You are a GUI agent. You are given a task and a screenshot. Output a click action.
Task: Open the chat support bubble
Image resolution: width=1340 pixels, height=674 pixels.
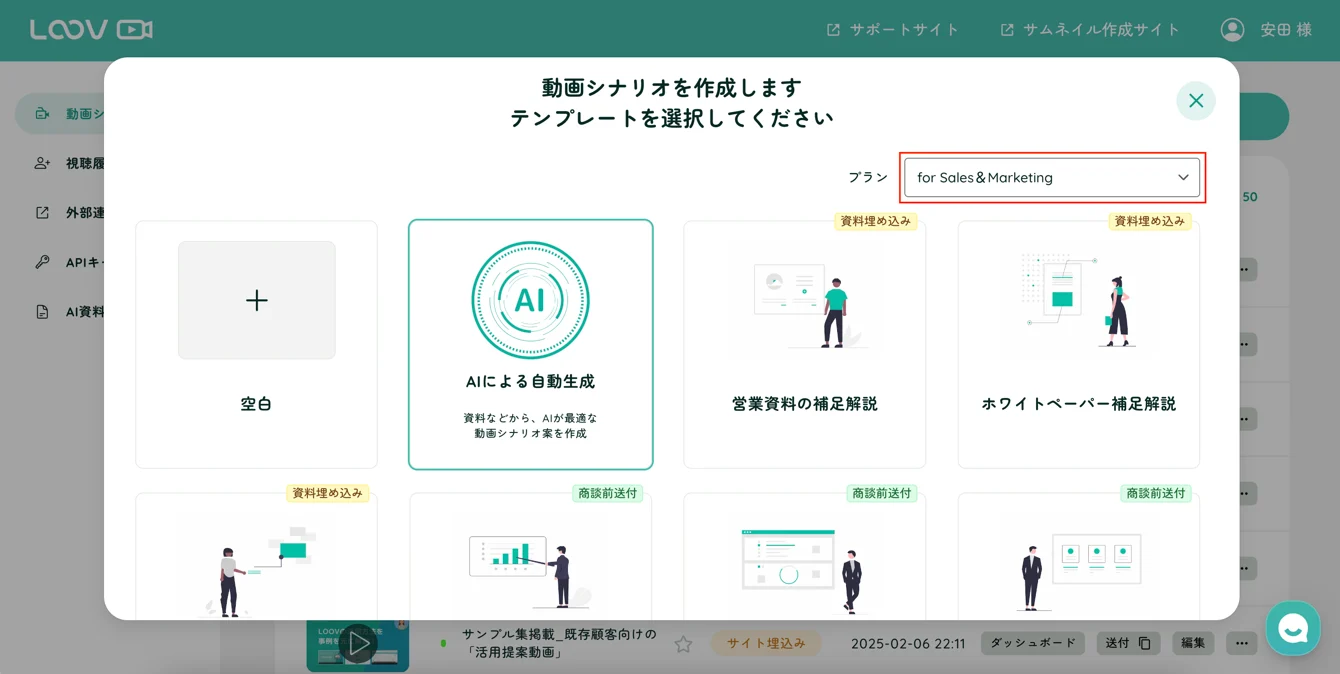click(1293, 628)
